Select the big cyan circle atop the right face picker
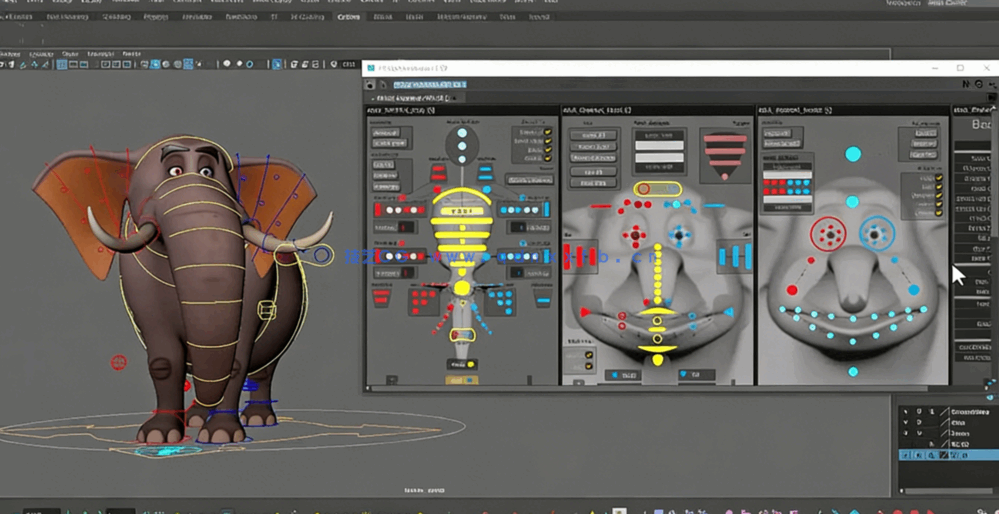Image resolution: width=999 pixels, height=514 pixels. pos(853,154)
